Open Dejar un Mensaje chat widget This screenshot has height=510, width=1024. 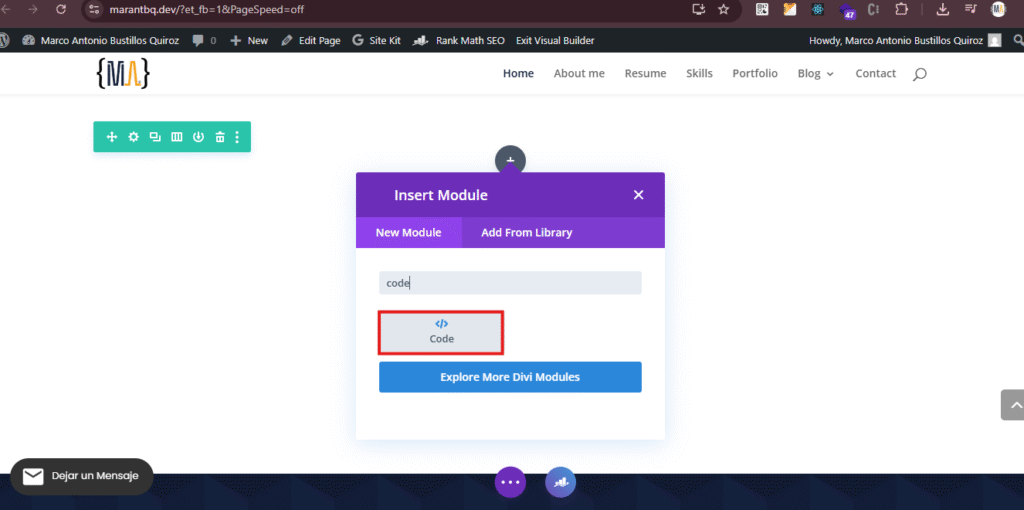(82, 477)
